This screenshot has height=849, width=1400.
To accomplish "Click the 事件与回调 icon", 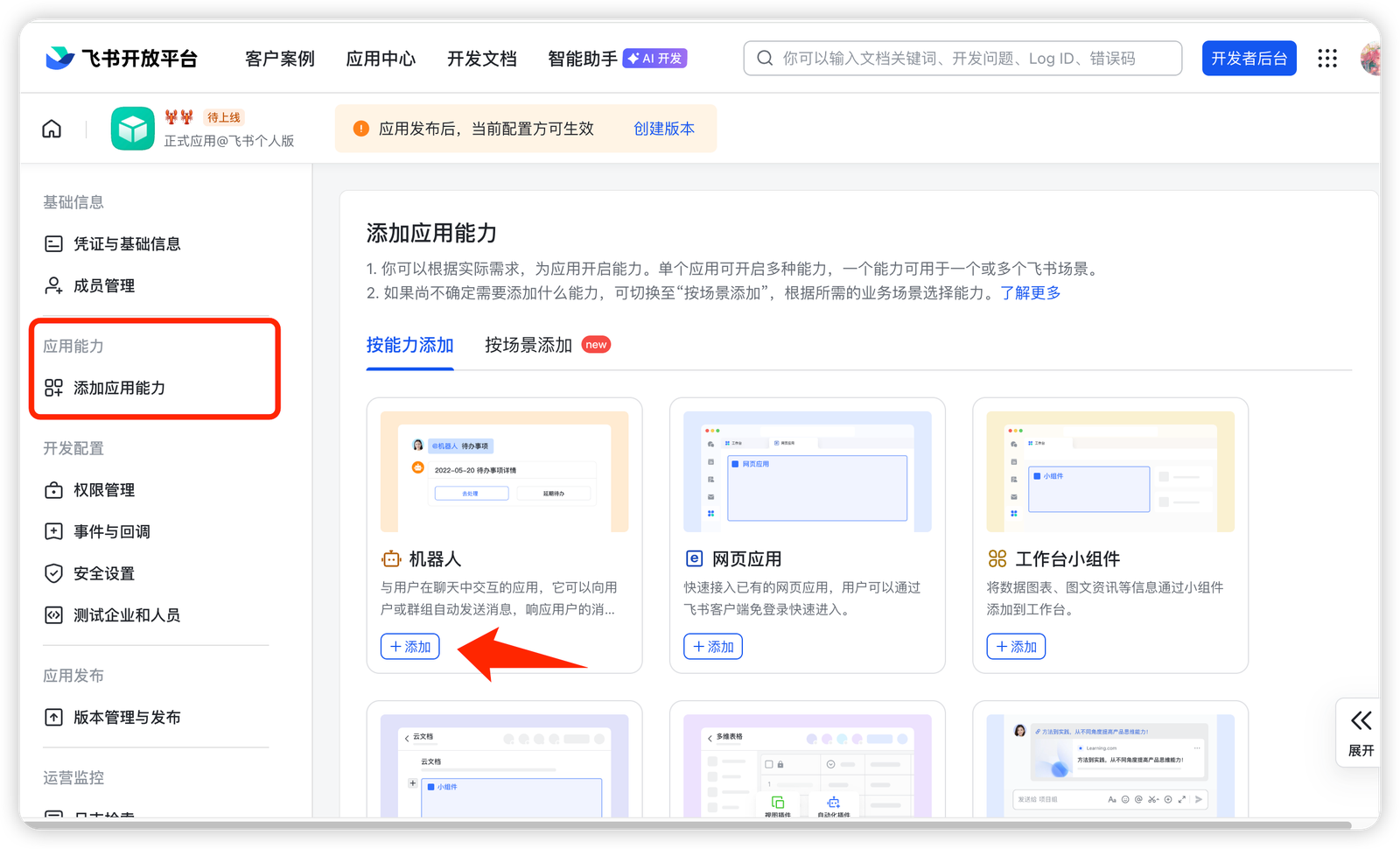I will point(53,532).
